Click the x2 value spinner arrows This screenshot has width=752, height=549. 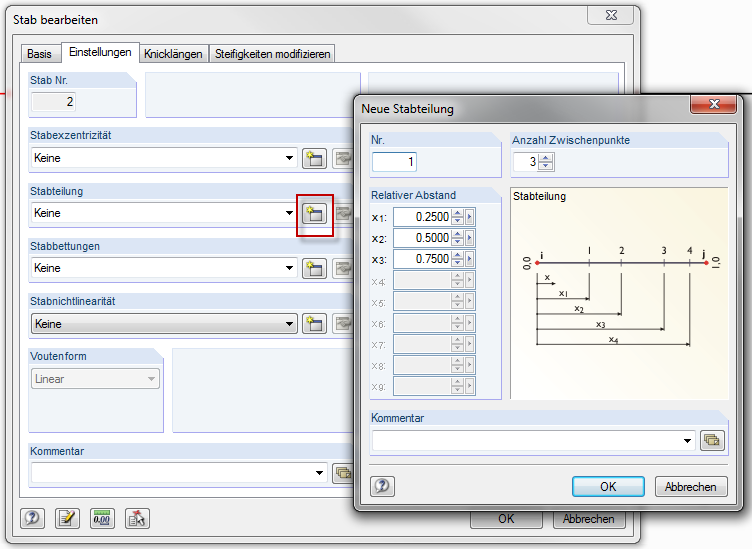(x=458, y=238)
